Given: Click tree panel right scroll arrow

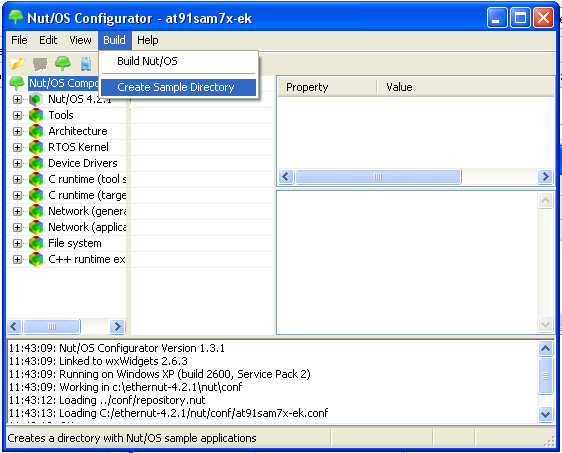Looking at the screenshot, I should coord(117,326).
